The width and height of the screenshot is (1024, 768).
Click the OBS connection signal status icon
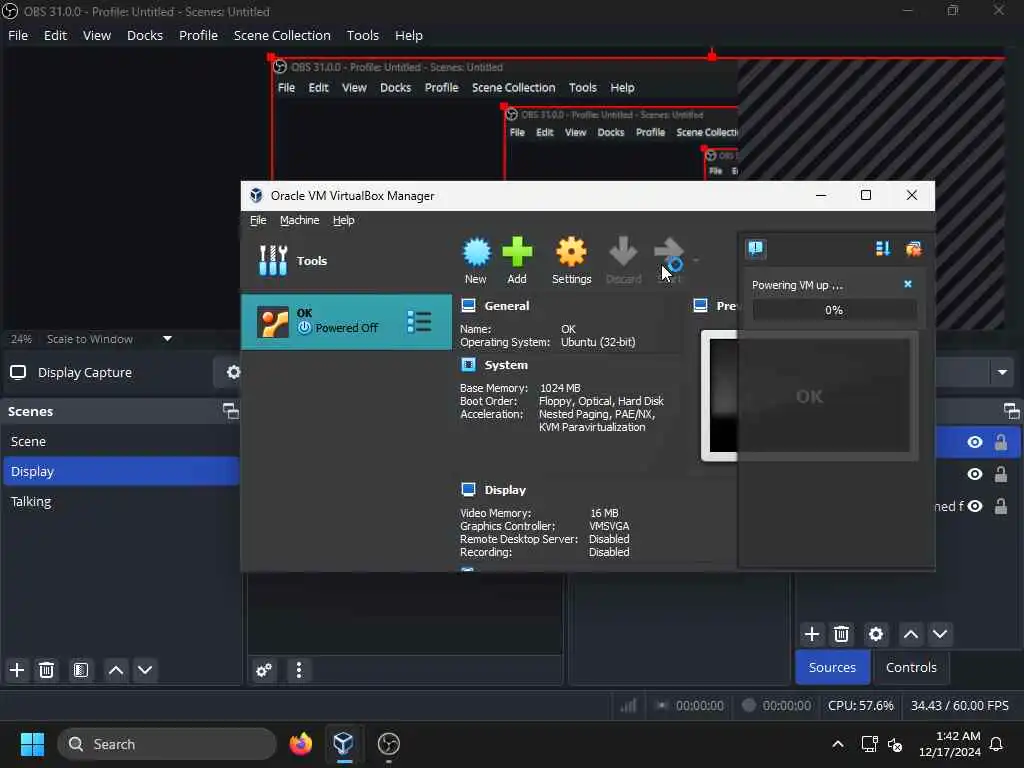tap(628, 705)
